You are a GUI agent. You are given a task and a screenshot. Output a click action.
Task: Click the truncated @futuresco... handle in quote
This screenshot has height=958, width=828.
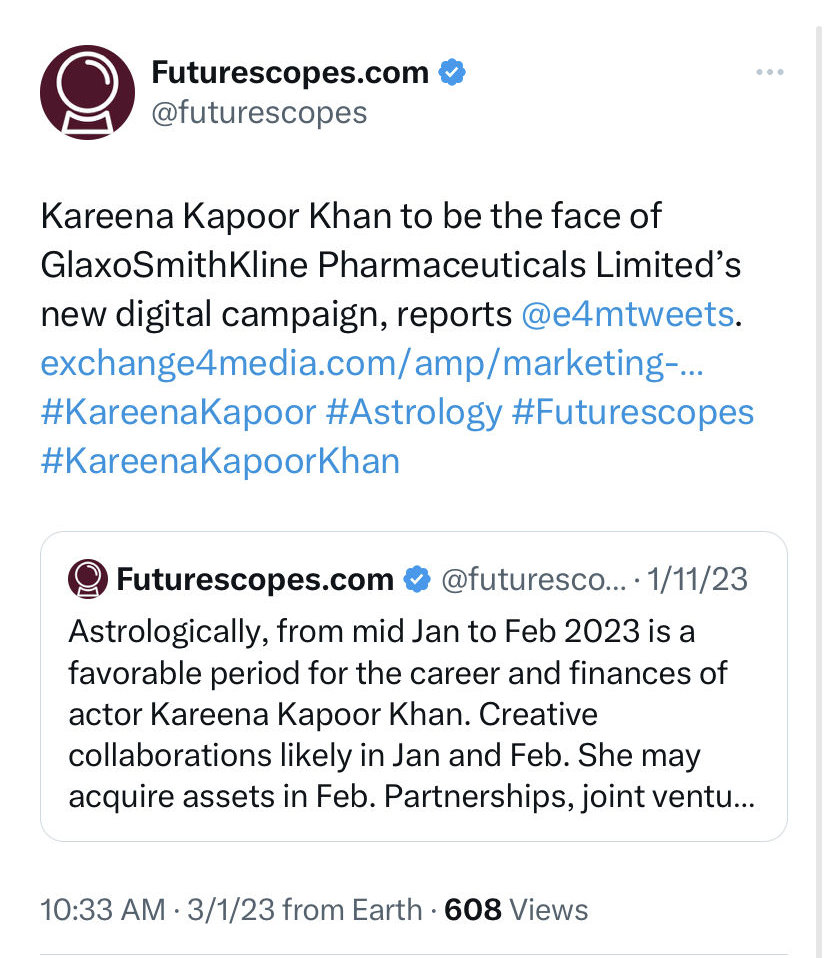coord(534,579)
